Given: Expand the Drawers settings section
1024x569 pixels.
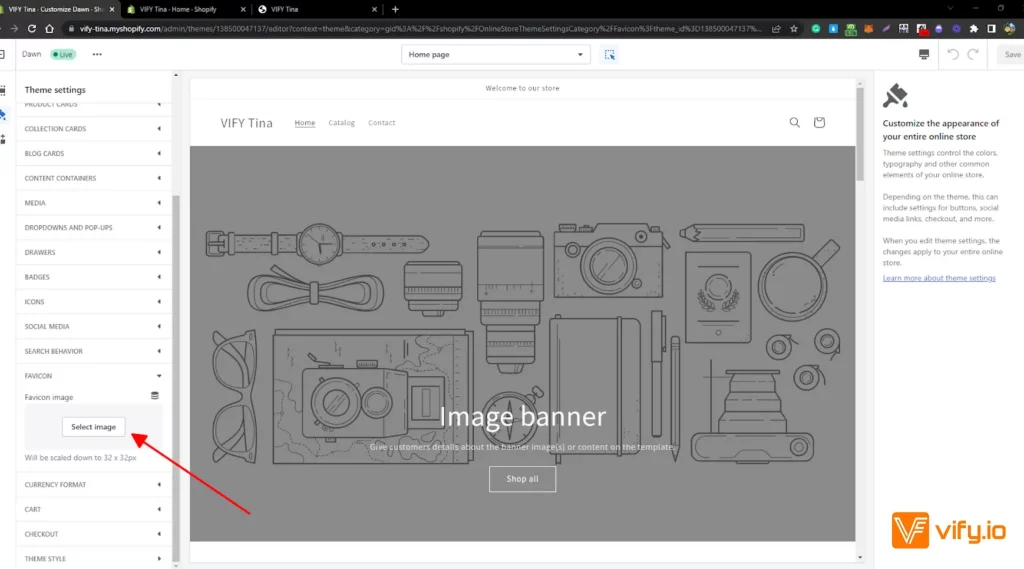Looking at the screenshot, I should point(93,252).
